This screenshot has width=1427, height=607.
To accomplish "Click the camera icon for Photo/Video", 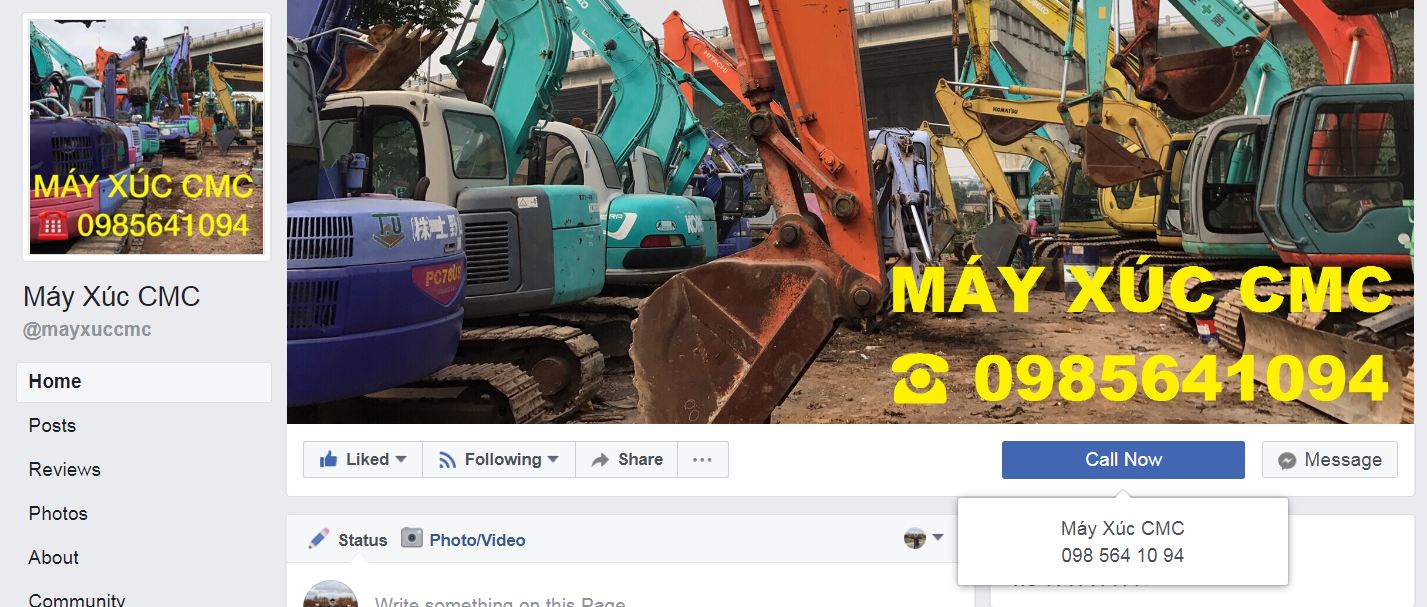I will click(x=412, y=538).
